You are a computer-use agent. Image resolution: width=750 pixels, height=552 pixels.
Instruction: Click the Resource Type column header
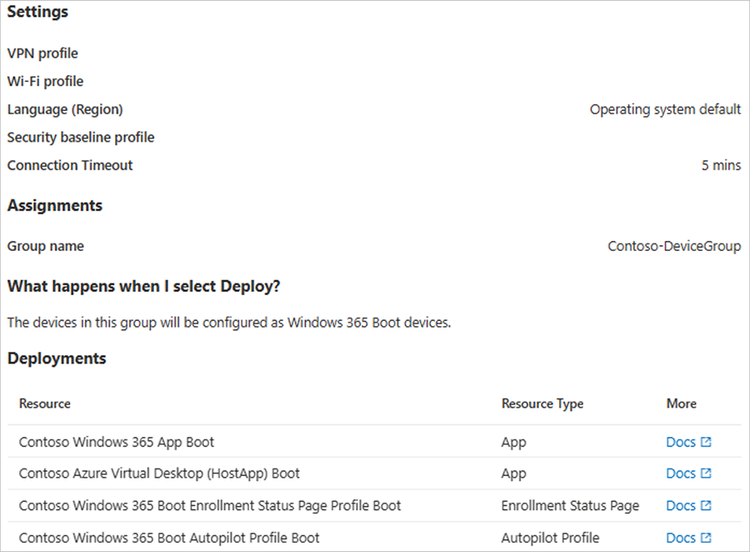[x=542, y=404]
